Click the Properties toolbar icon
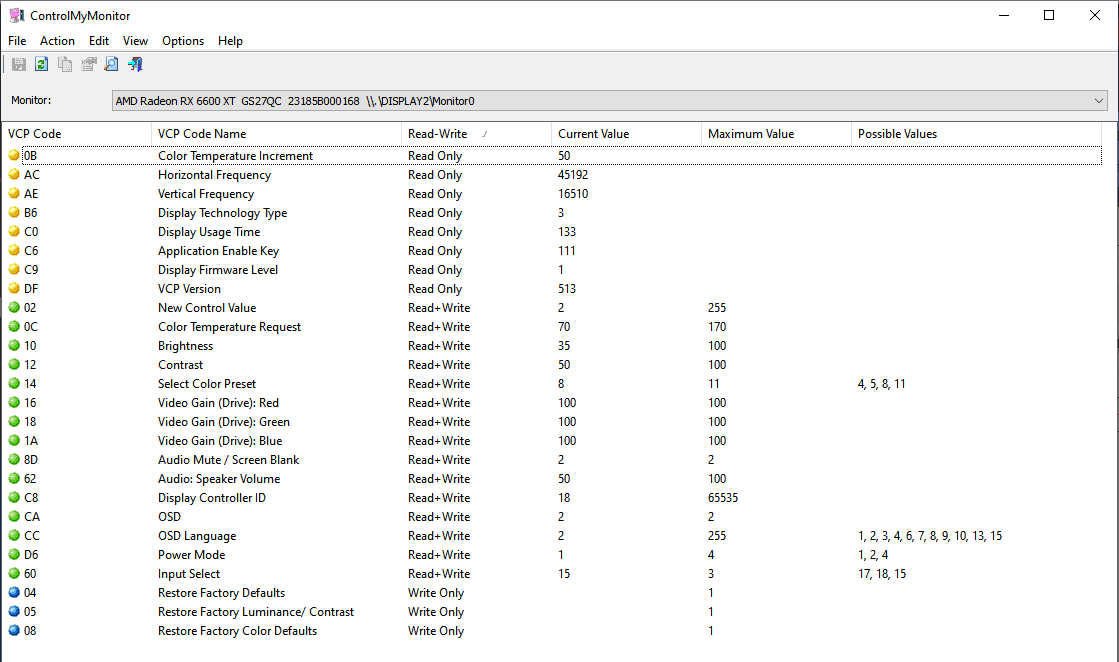Screen dimensions: 1119x662 tap(88, 64)
